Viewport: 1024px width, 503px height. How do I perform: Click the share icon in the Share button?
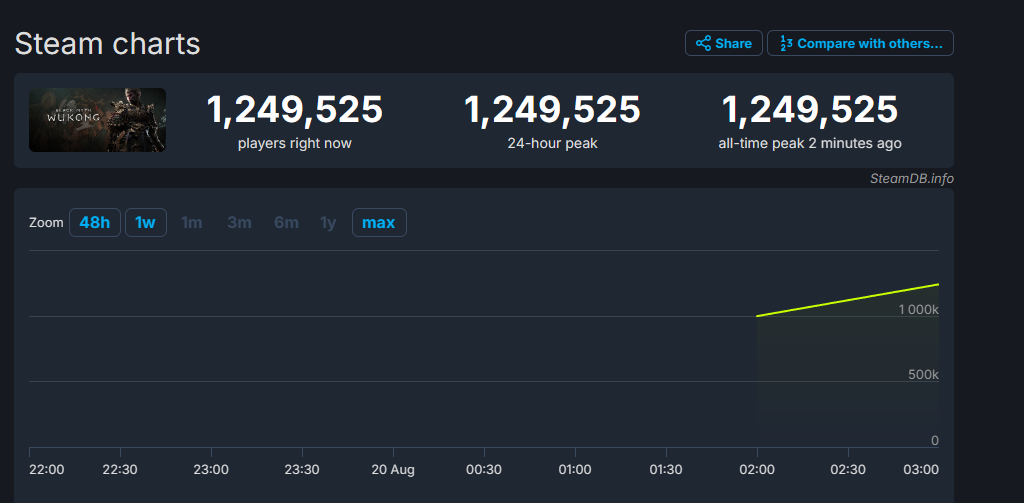coord(703,44)
